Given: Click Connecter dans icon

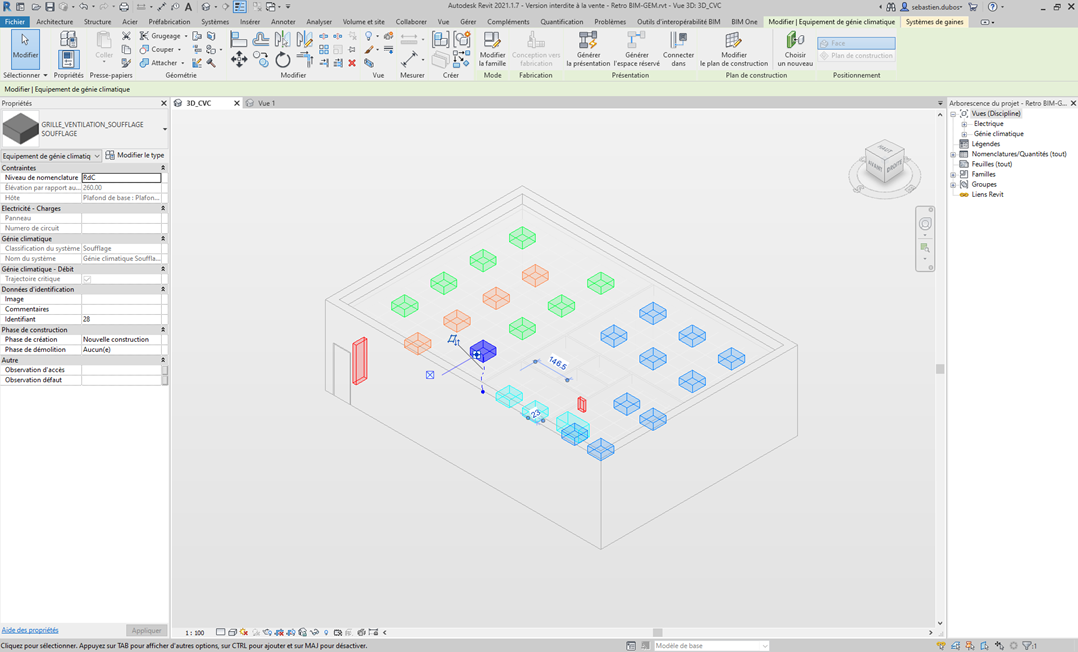Looking at the screenshot, I should pyautogui.click(x=678, y=48).
